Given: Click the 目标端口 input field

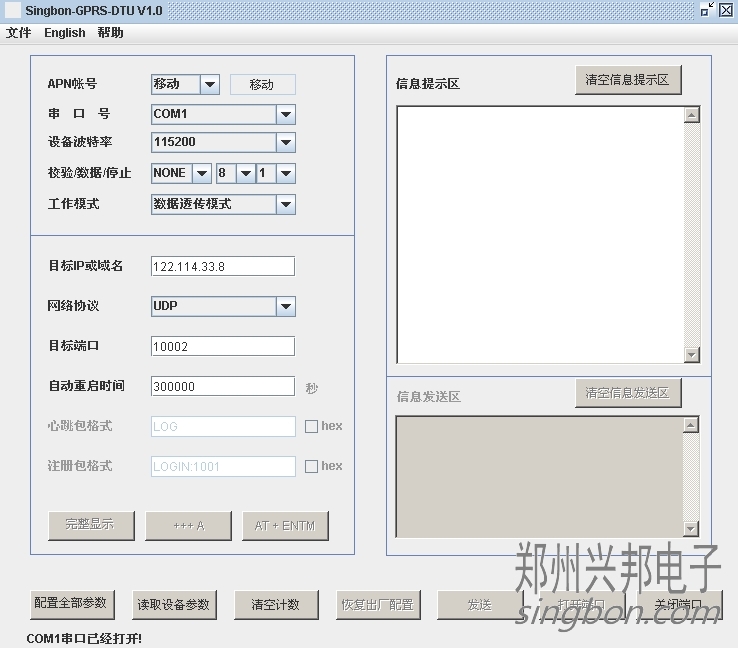Looking at the screenshot, I should point(222,346).
